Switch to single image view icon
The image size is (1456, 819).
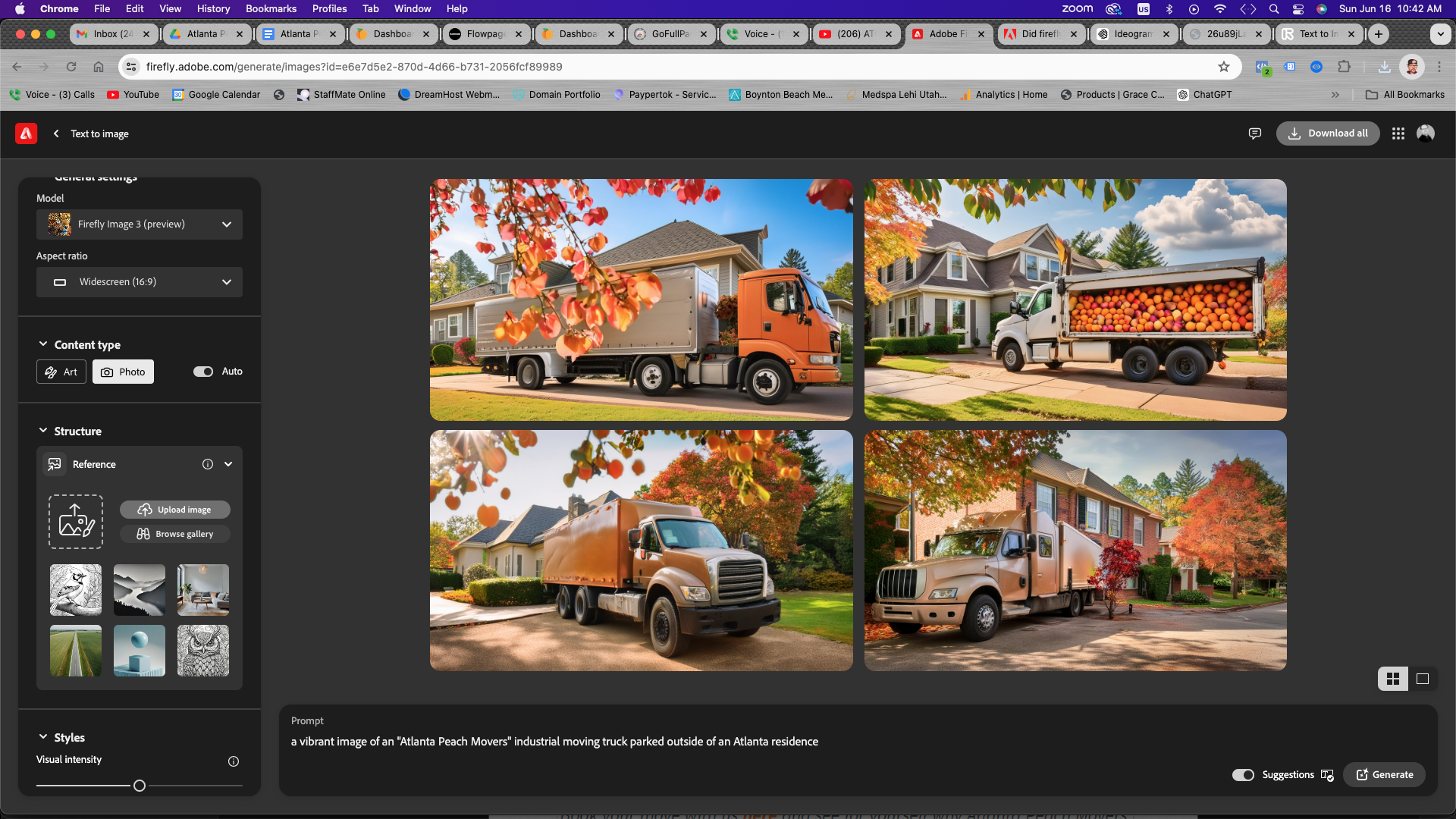click(1423, 679)
